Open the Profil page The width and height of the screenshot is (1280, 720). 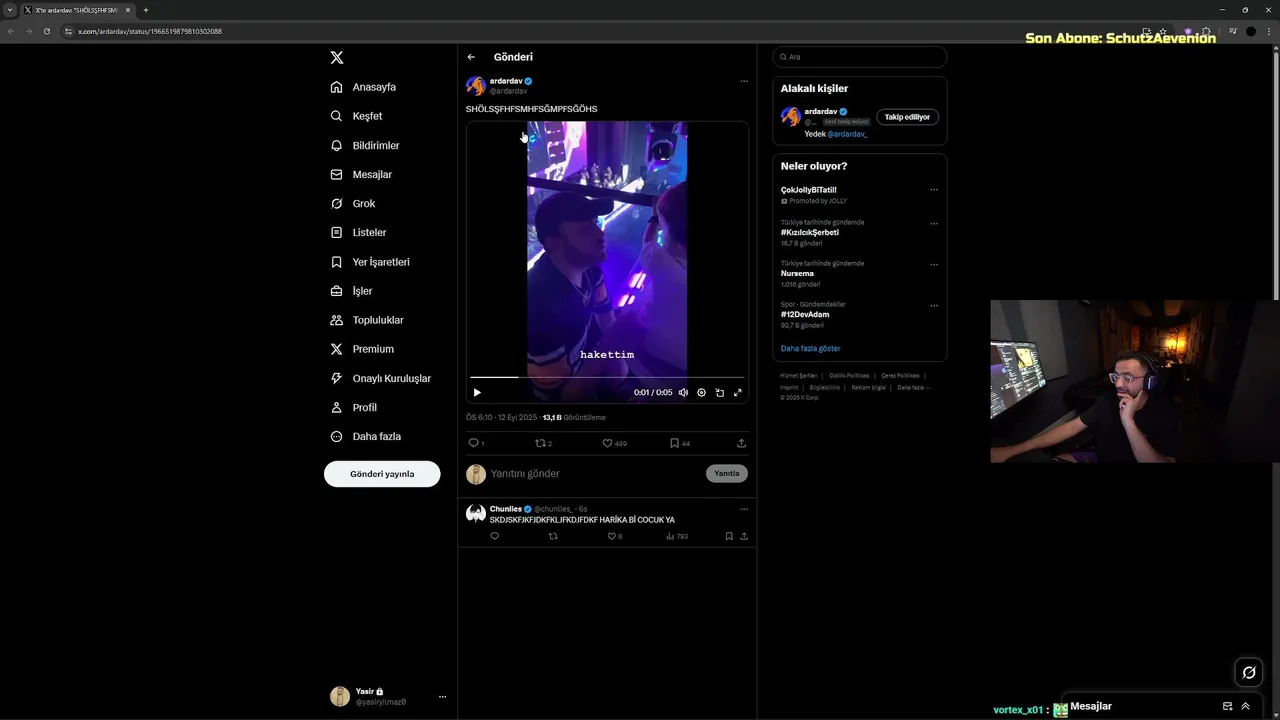pyautogui.click(x=353, y=407)
